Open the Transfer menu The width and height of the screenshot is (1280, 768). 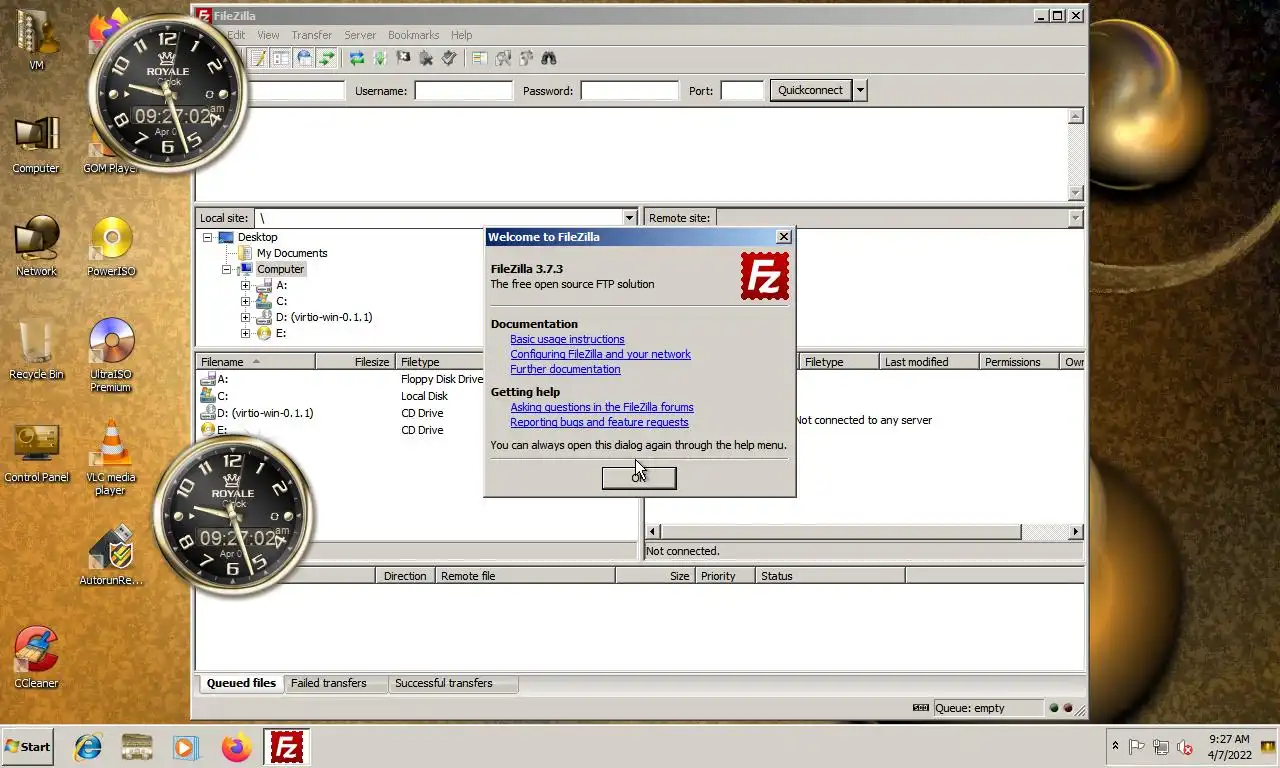coord(311,35)
